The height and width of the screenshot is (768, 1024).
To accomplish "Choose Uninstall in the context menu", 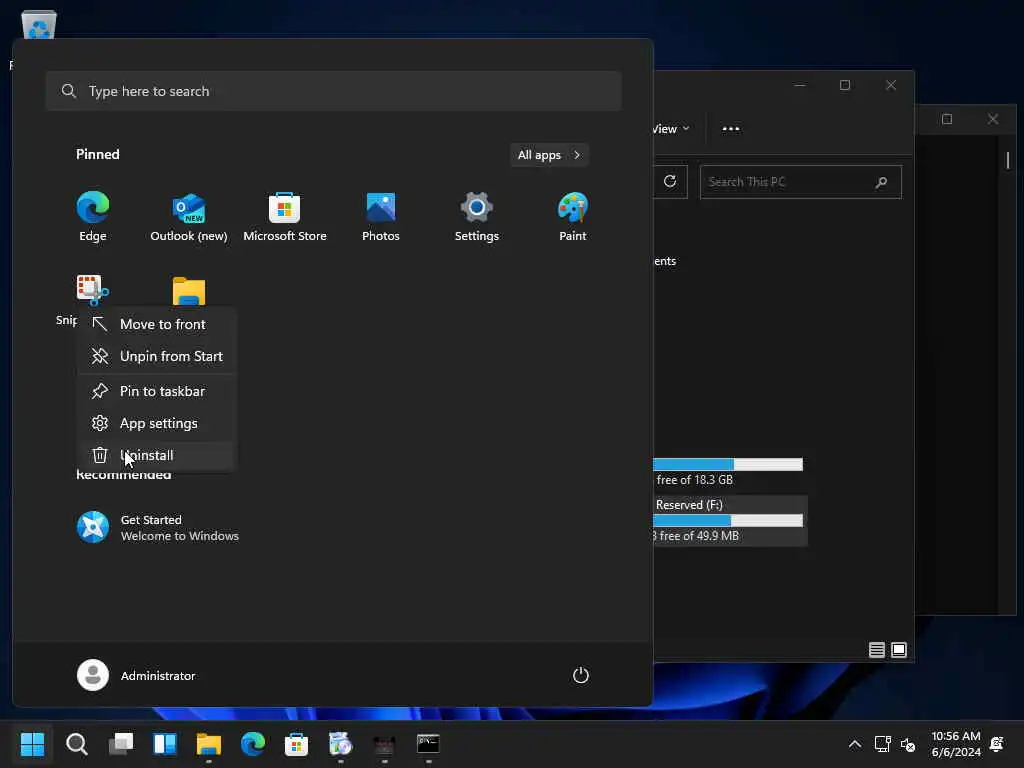I will (x=156, y=455).
